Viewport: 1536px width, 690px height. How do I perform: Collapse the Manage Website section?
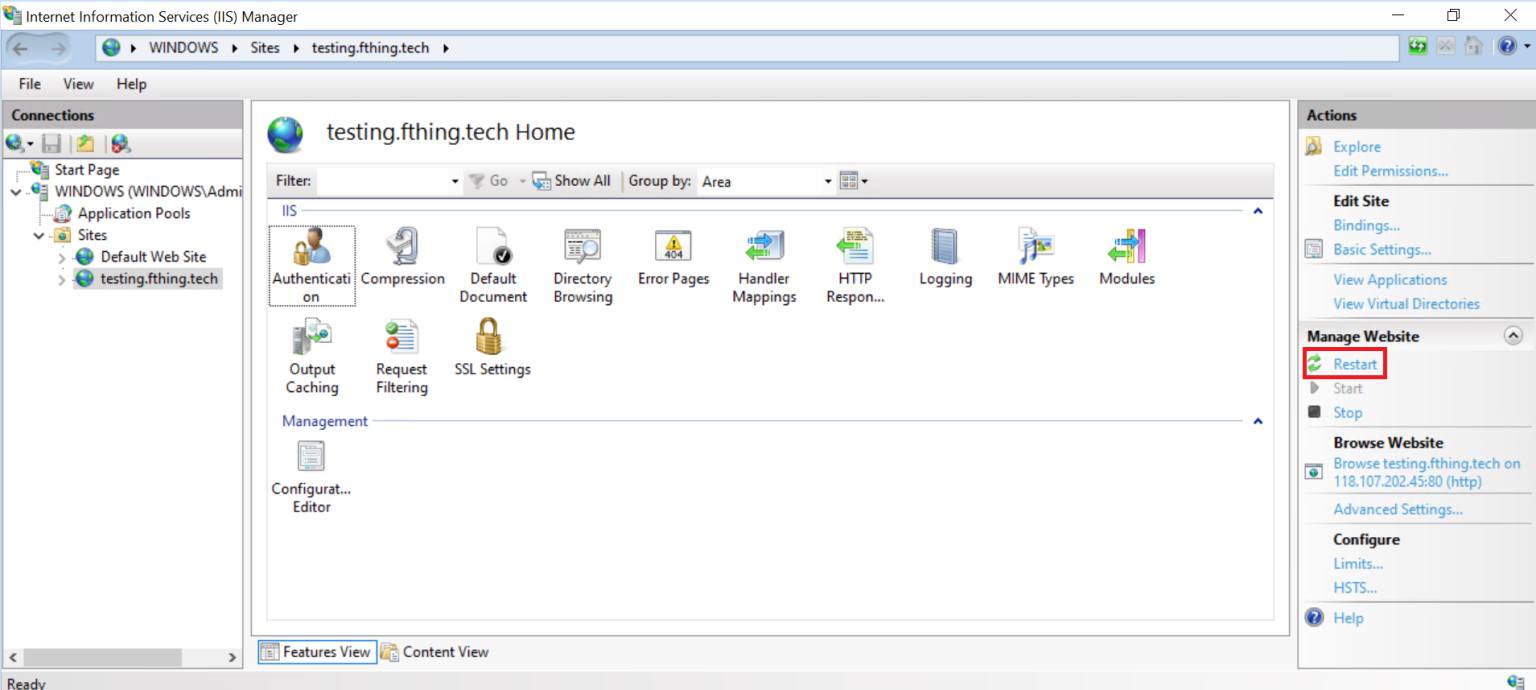pos(1512,336)
